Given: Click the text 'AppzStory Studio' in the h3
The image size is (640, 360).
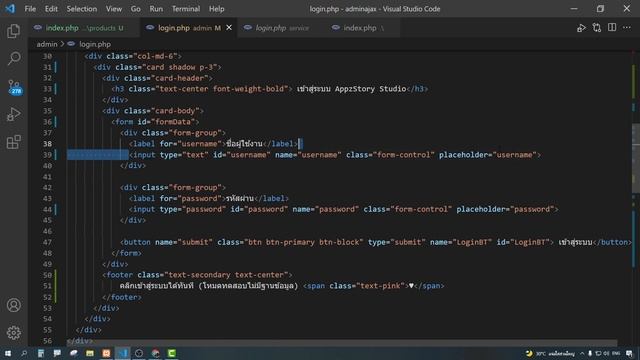Looking at the screenshot, I should [370, 89].
